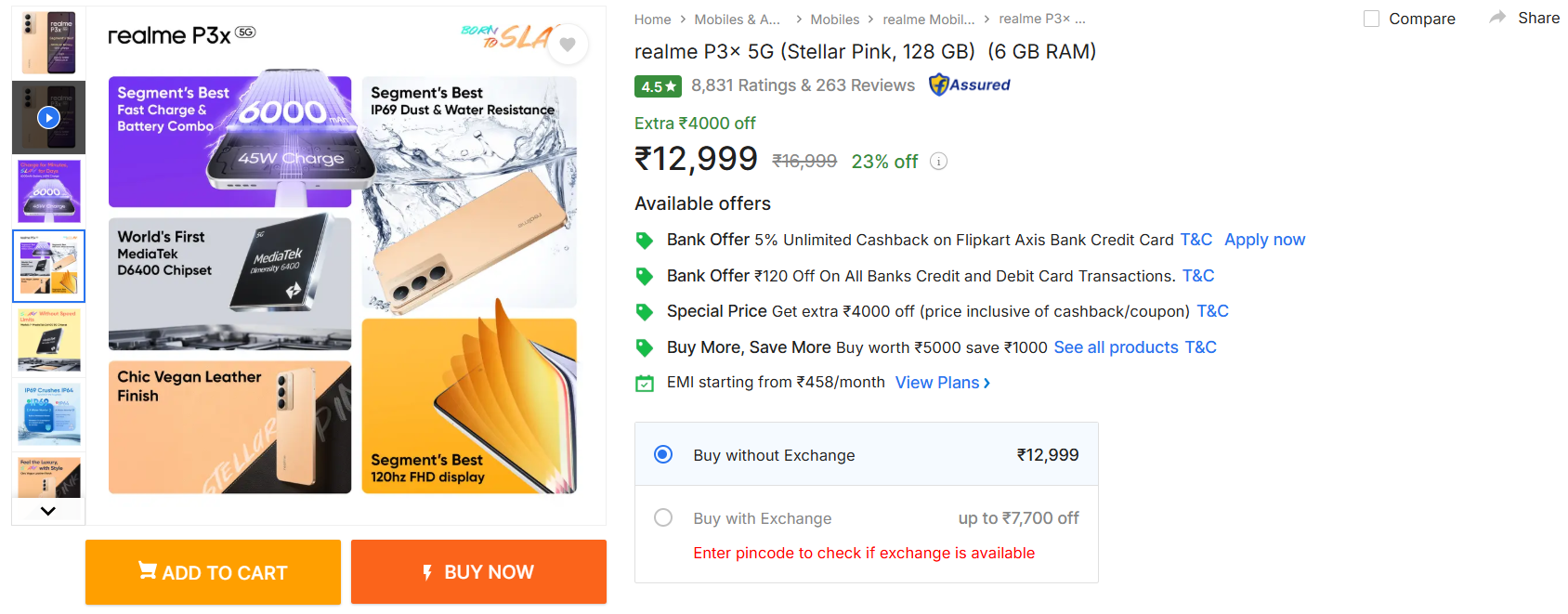Select Buy without Exchange option
1568x614 pixels.
(663, 454)
